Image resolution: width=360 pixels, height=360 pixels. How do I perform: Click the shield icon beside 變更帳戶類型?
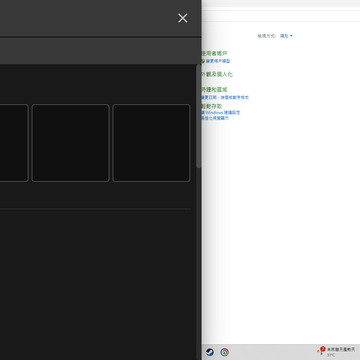coord(203,61)
